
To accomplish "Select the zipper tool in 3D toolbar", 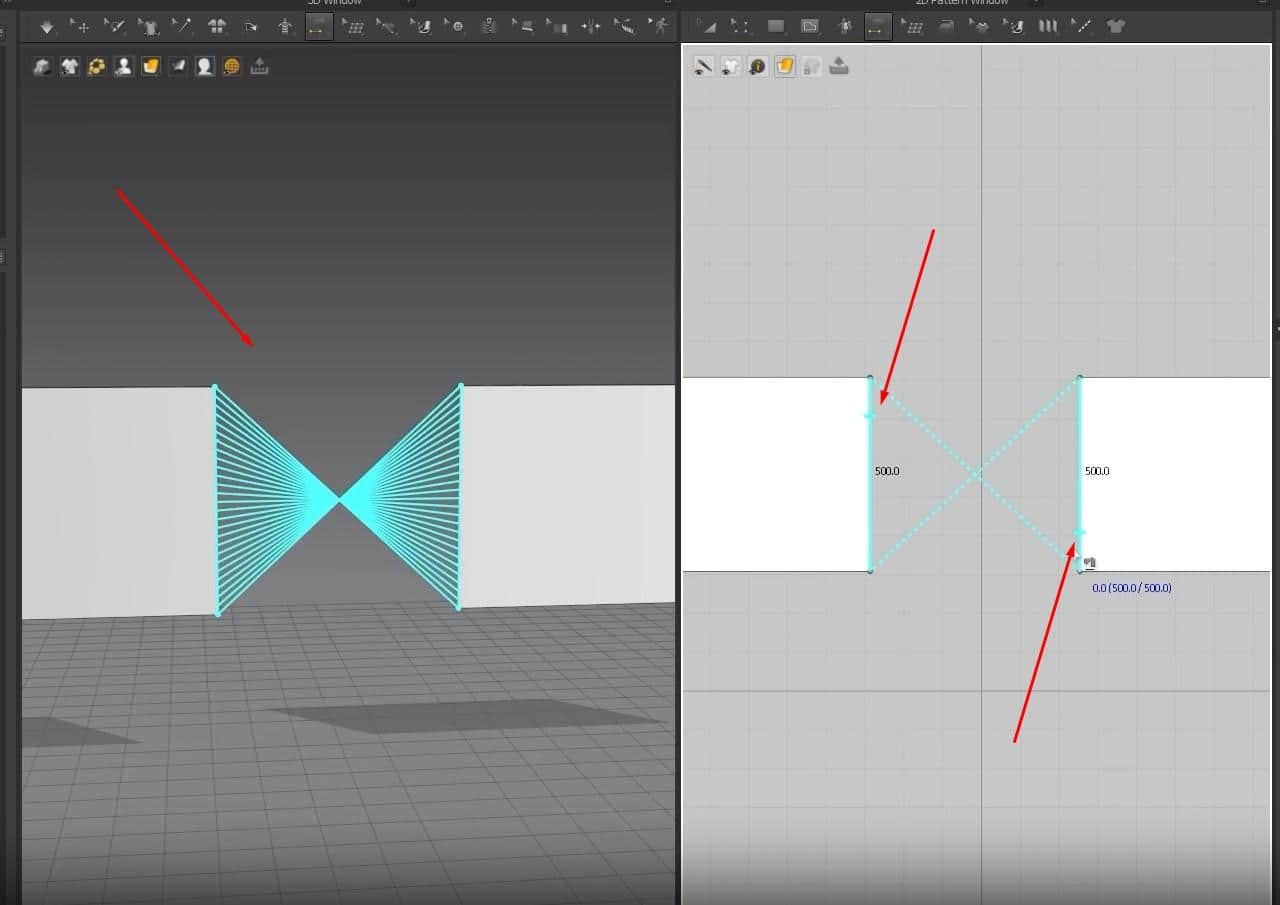I will (x=489, y=27).
